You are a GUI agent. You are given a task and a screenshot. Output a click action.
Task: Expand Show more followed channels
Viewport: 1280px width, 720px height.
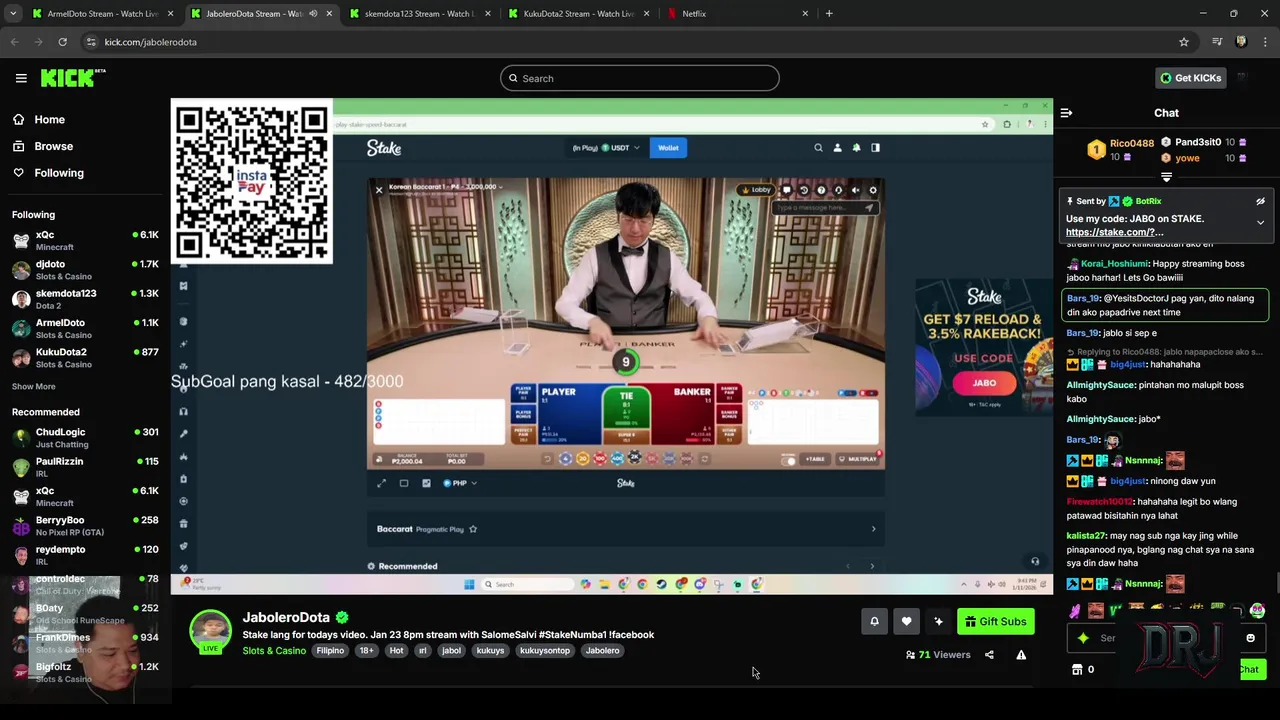click(x=33, y=386)
